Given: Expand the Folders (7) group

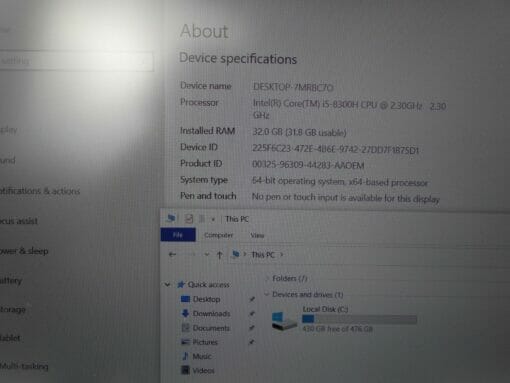Looking at the screenshot, I should [x=267, y=278].
